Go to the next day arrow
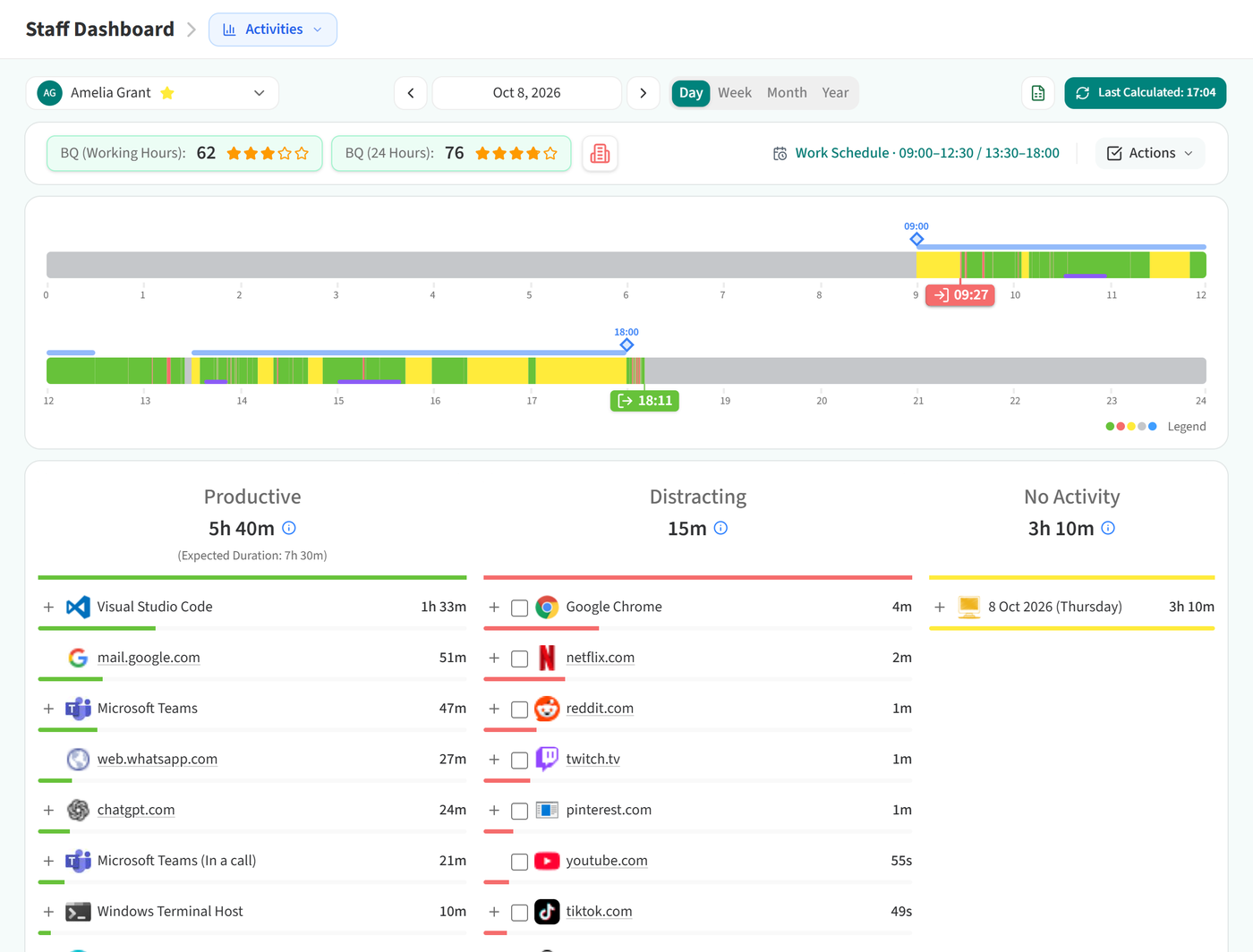 pos(644,93)
